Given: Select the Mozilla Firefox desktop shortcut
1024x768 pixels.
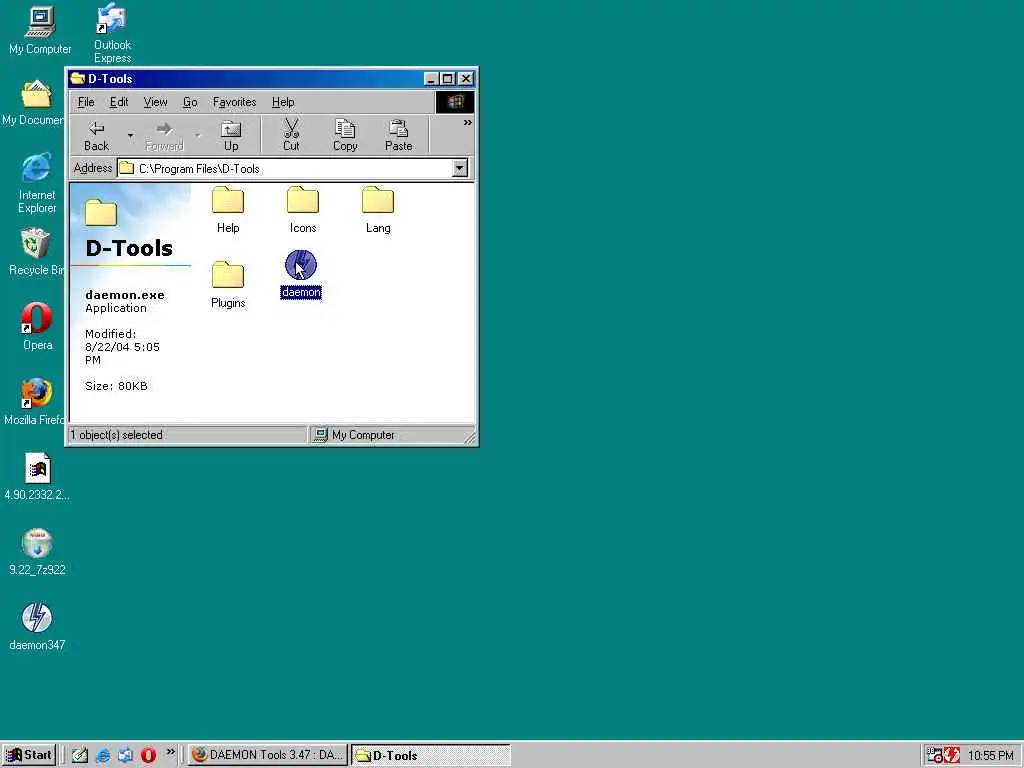Looking at the screenshot, I should tap(34, 402).
